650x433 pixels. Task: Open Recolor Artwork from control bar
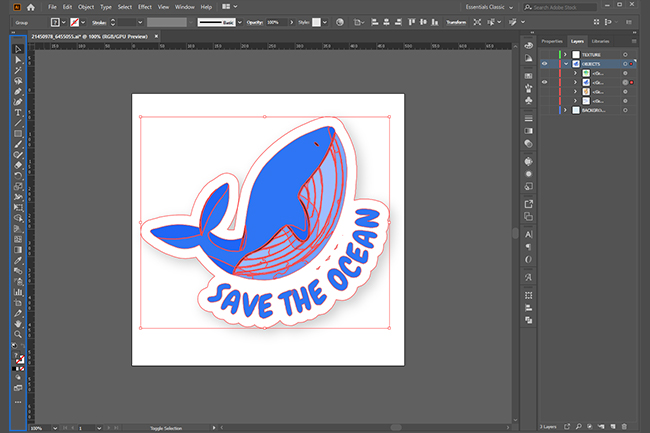coord(340,22)
